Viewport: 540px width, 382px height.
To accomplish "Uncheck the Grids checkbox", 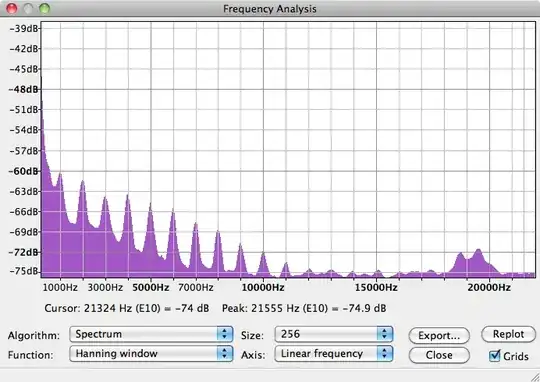I will pyautogui.click(x=495, y=355).
